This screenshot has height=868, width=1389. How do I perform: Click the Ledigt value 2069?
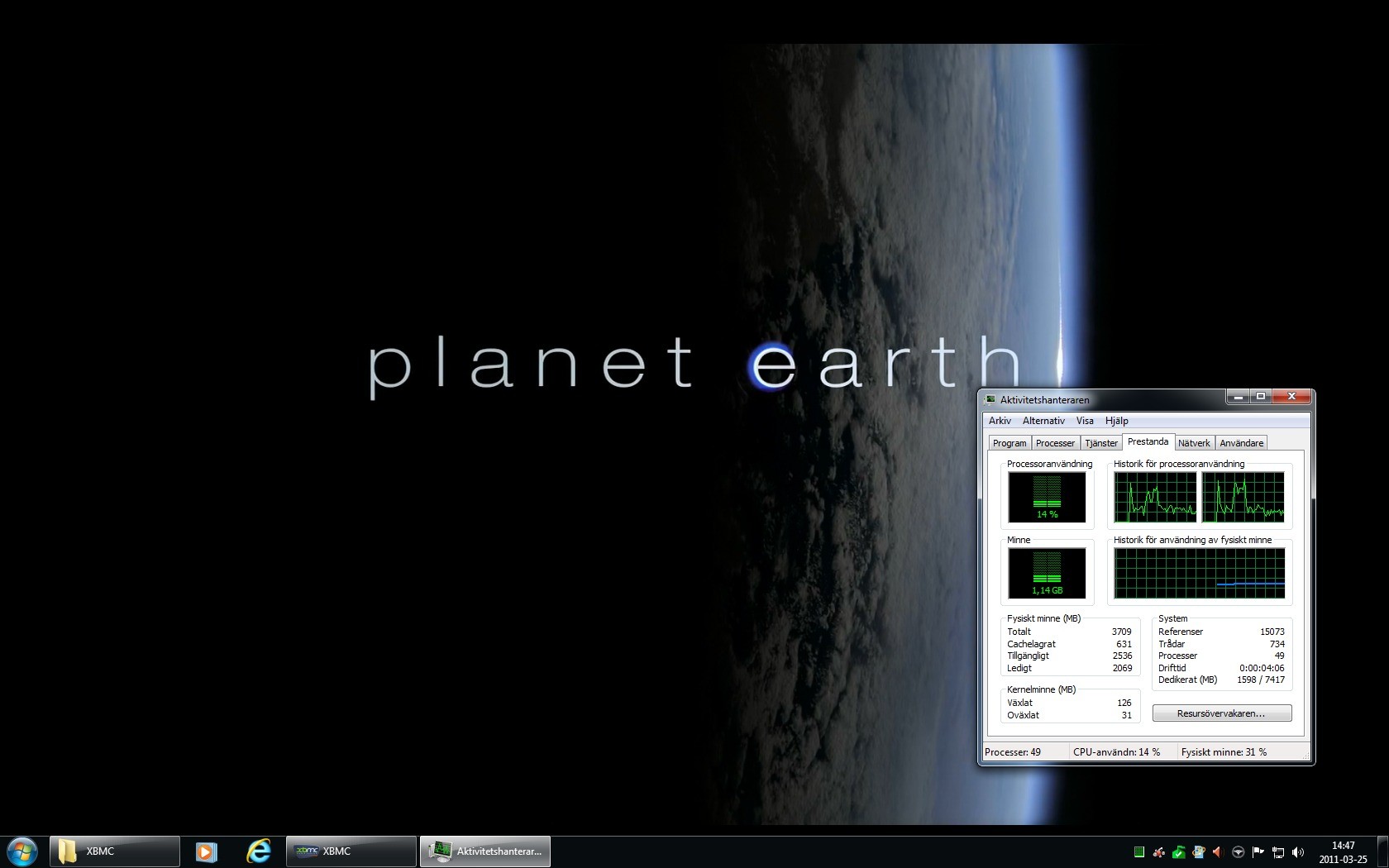coord(1122,668)
